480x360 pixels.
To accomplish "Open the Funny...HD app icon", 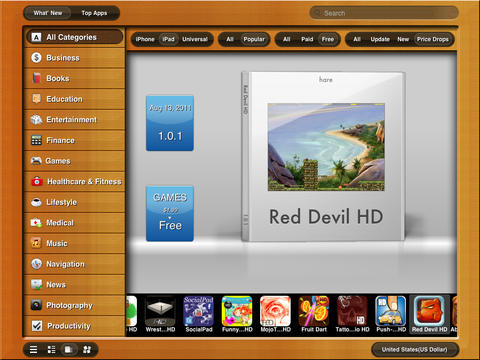I will (237, 311).
